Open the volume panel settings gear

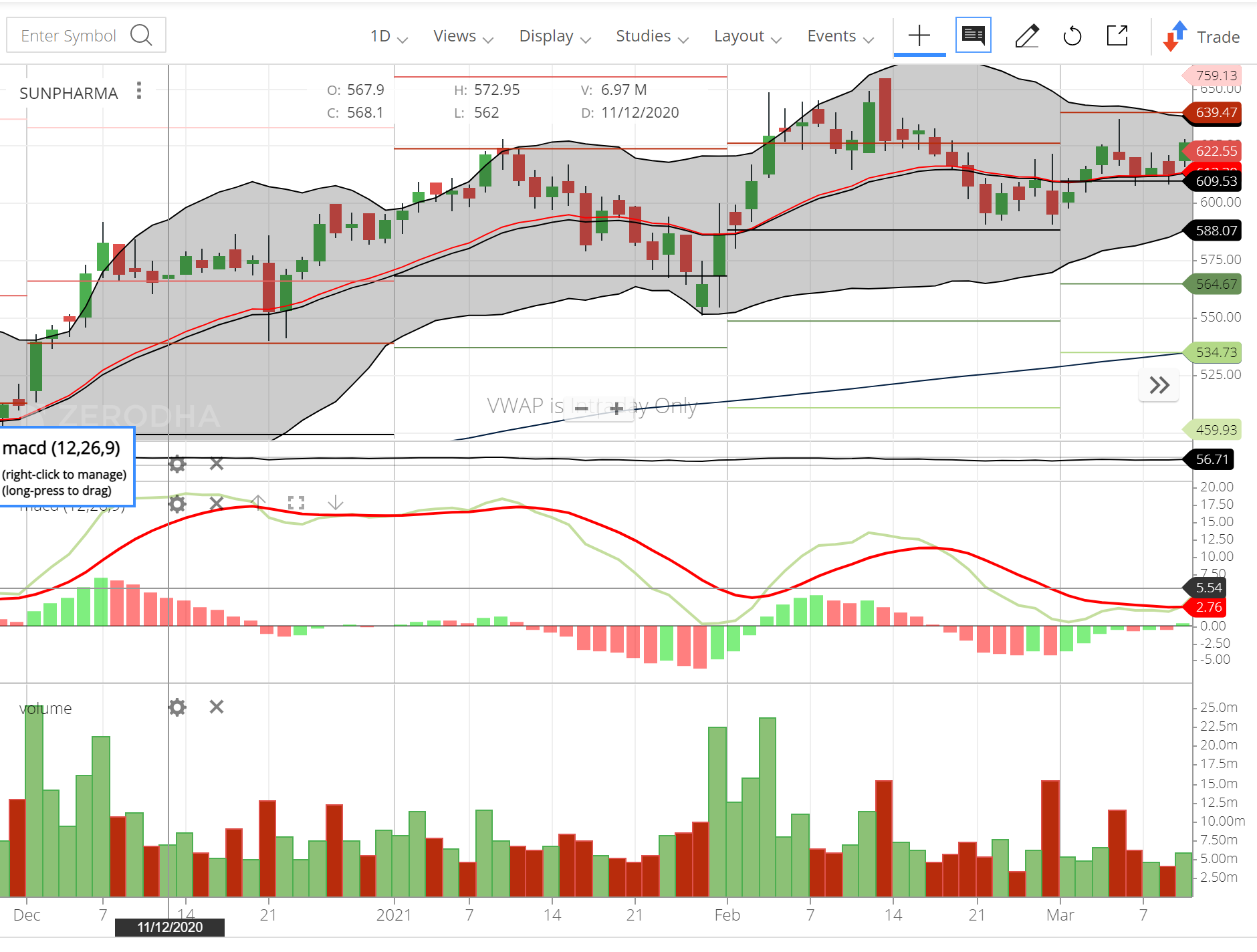pyautogui.click(x=177, y=707)
